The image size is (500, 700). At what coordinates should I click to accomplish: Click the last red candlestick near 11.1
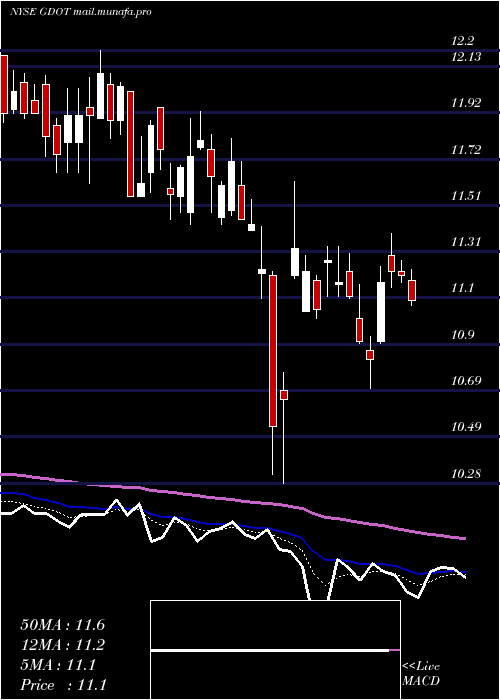[x=412, y=291]
